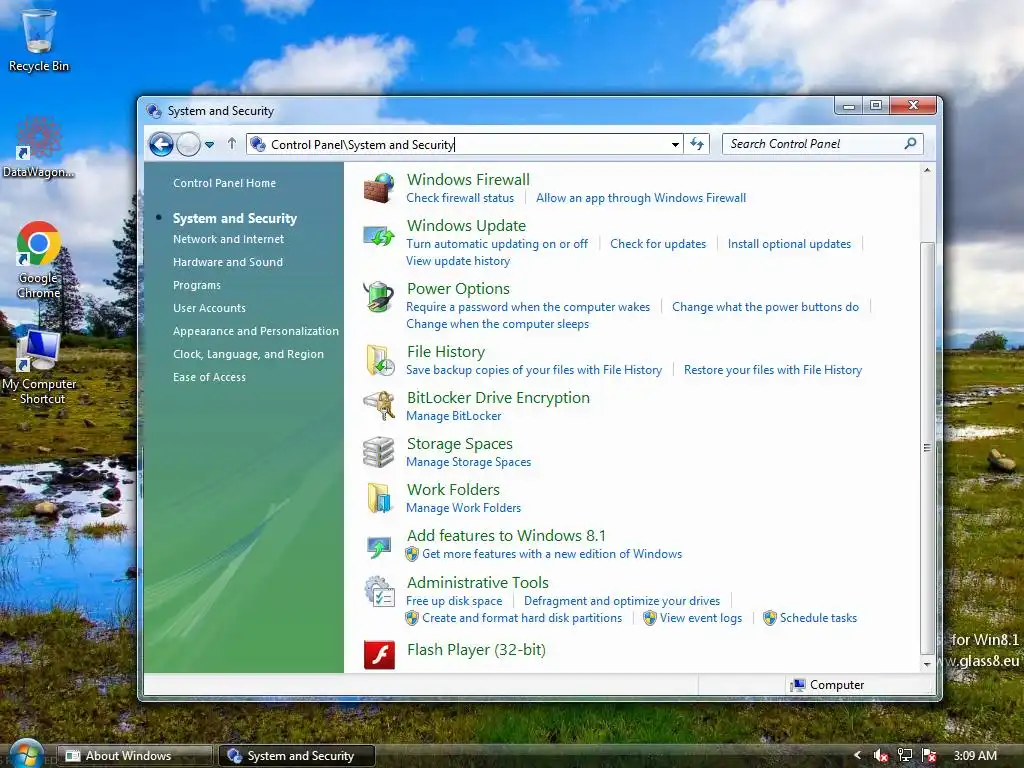Click the System and Security sidebar item

point(234,218)
